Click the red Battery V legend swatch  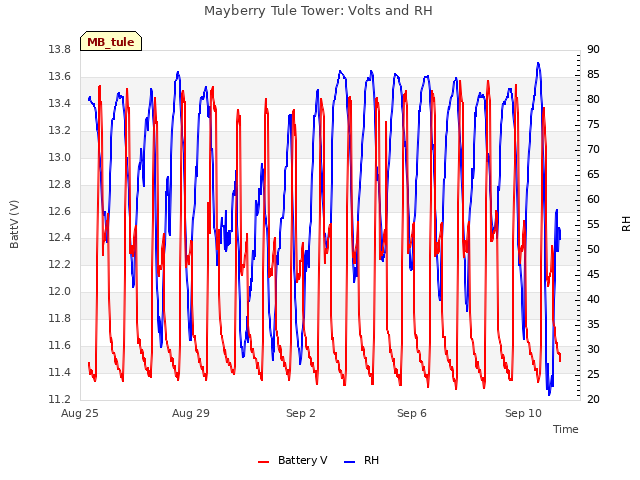click(264, 462)
